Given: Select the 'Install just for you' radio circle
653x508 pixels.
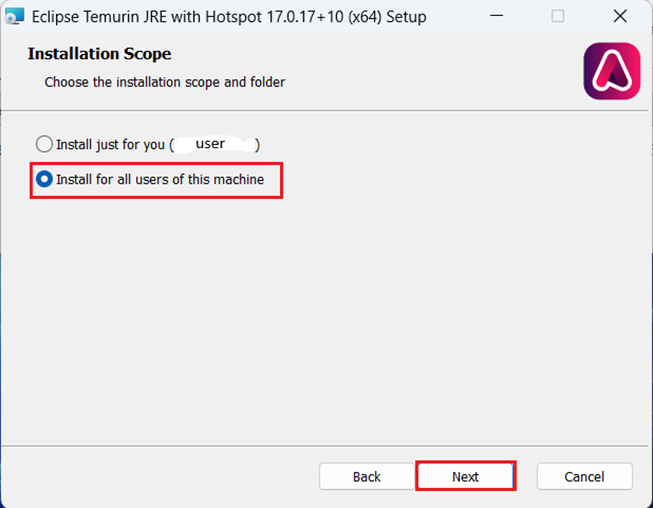Looking at the screenshot, I should pyautogui.click(x=44, y=144).
